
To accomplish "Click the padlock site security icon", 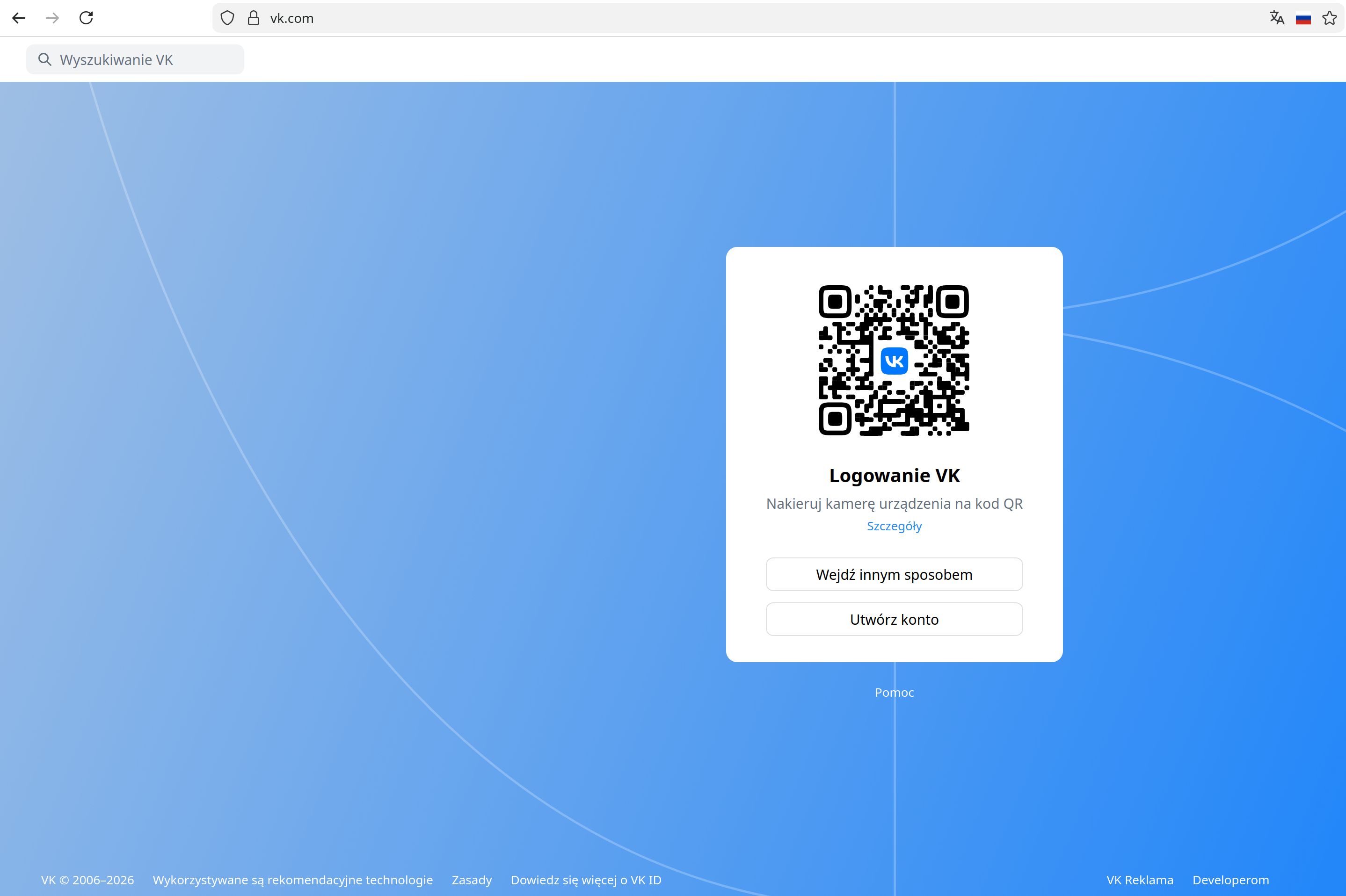I will pos(253,18).
